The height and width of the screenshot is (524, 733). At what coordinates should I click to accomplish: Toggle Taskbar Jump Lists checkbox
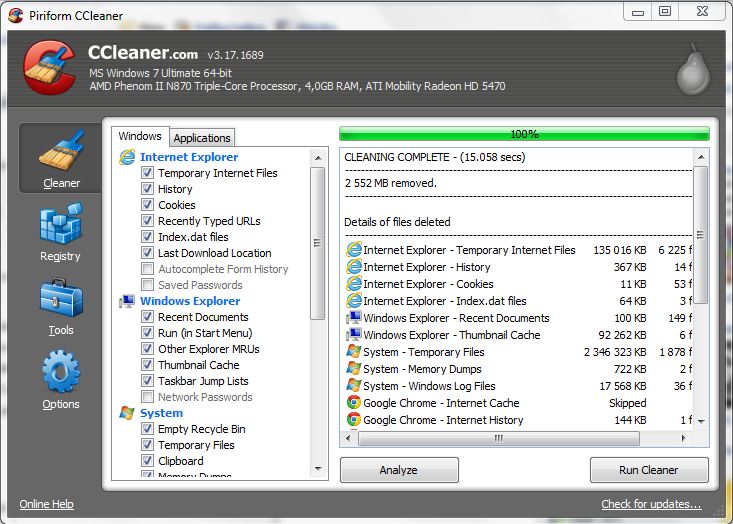[x=147, y=380]
